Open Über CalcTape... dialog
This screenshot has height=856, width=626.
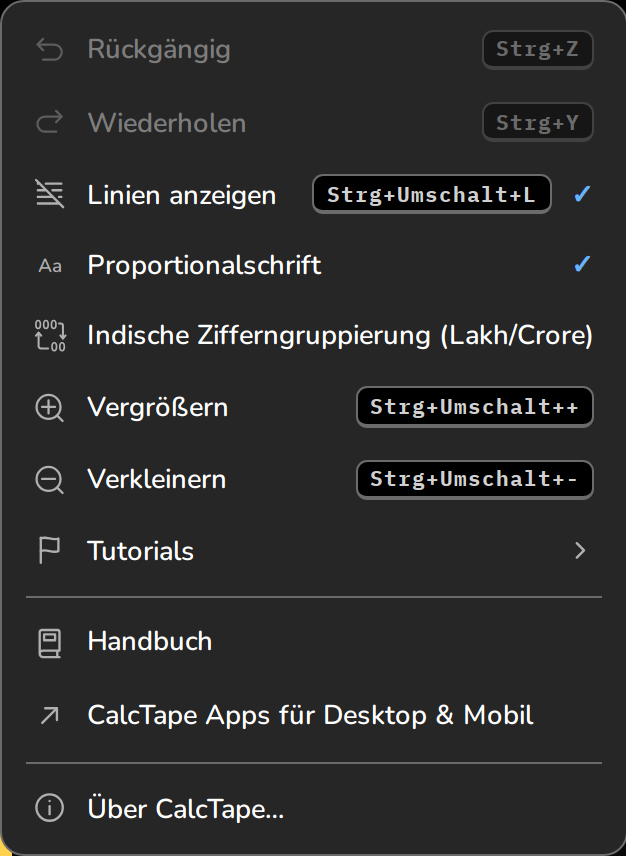point(313,808)
